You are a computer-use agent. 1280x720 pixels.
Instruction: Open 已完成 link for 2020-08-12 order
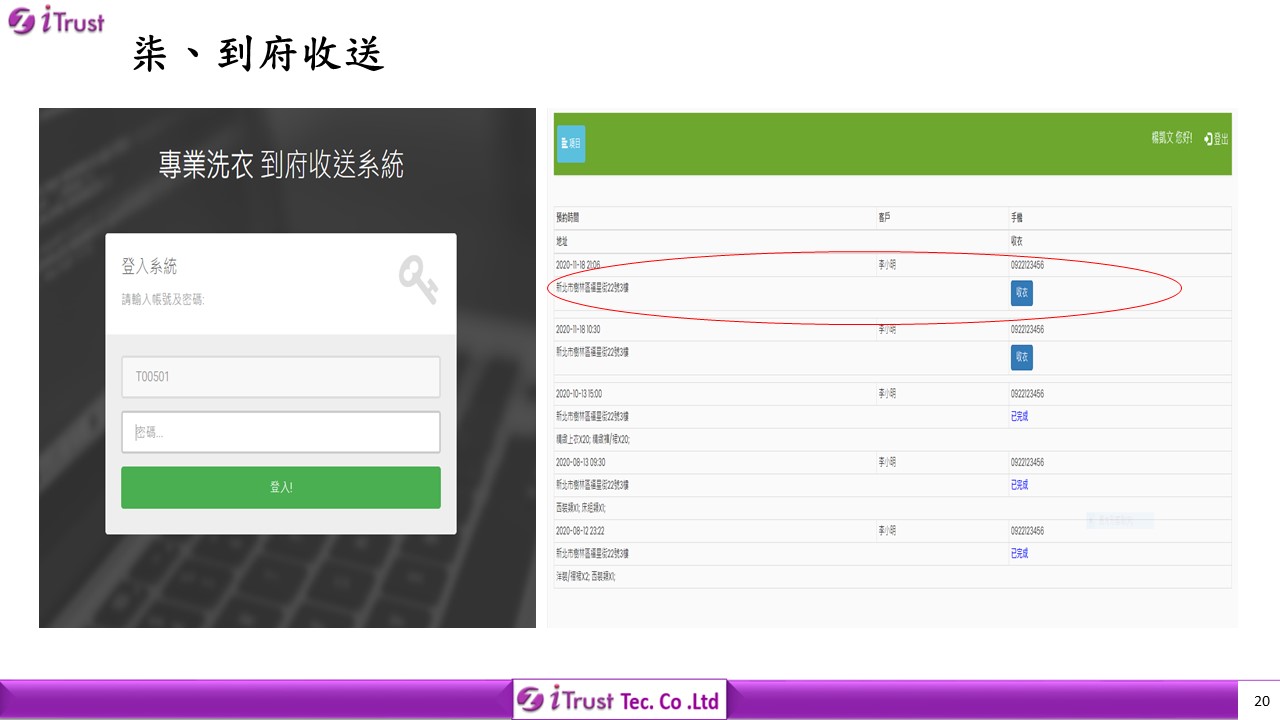(1019, 553)
